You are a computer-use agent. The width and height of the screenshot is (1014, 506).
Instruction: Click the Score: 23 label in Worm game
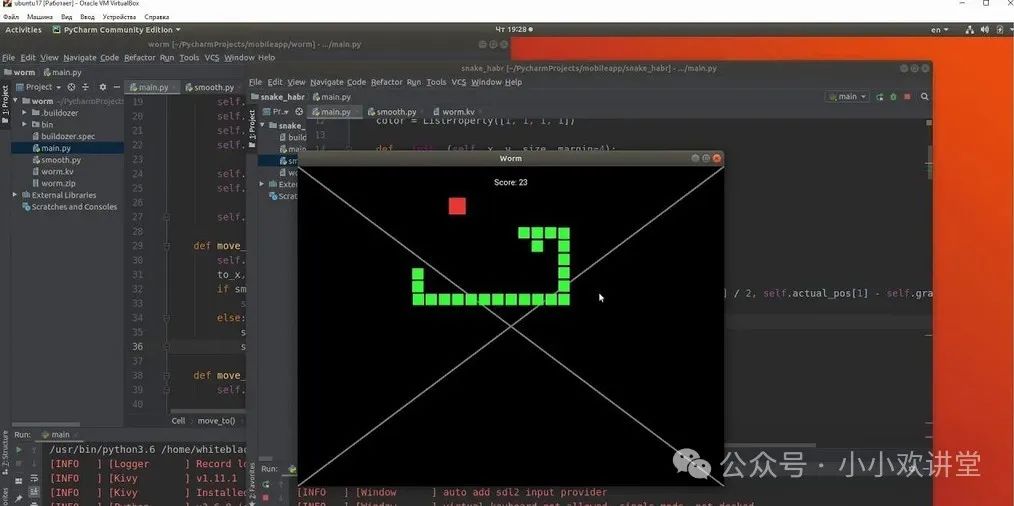(510, 182)
